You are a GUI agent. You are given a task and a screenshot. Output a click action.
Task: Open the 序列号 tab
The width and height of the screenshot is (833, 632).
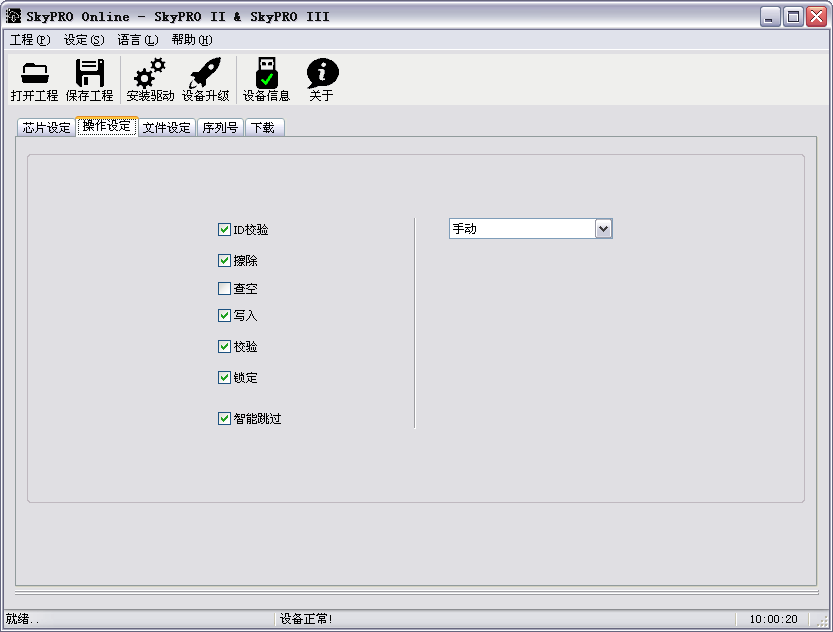220,127
